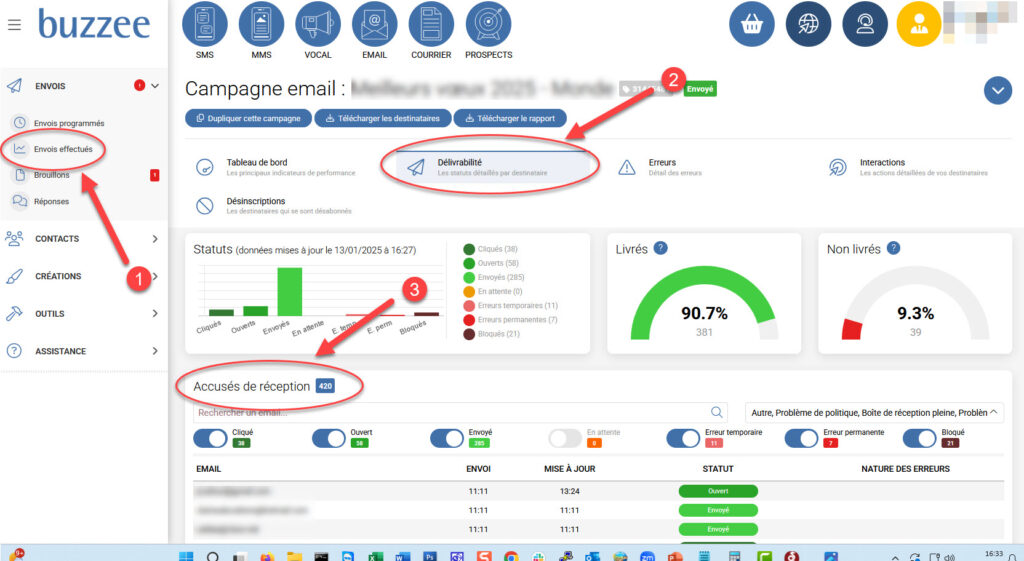Toggle the Erreur temporaire filter switch

[683, 438]
